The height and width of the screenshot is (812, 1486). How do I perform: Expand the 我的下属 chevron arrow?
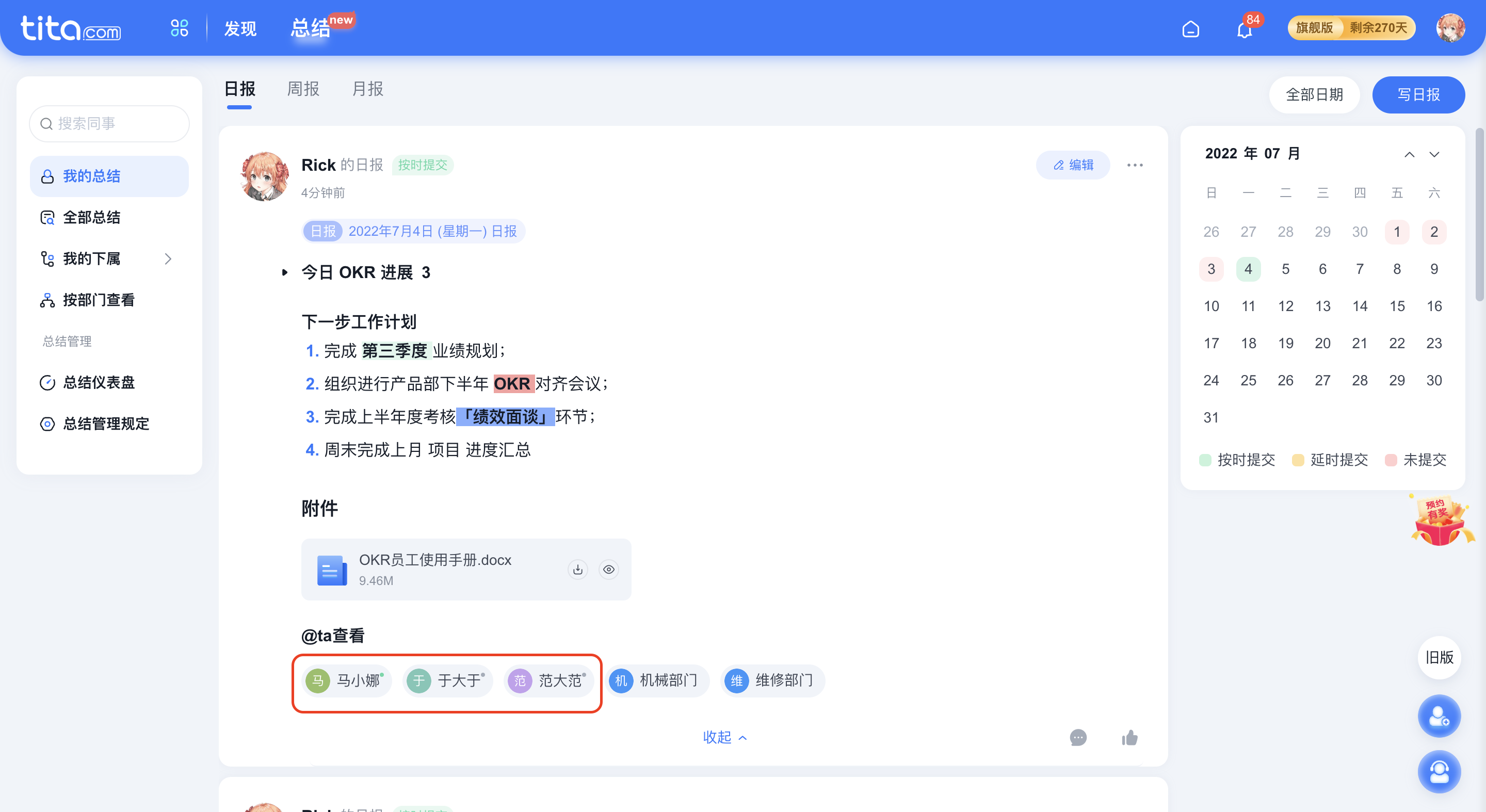coord(168,259)
